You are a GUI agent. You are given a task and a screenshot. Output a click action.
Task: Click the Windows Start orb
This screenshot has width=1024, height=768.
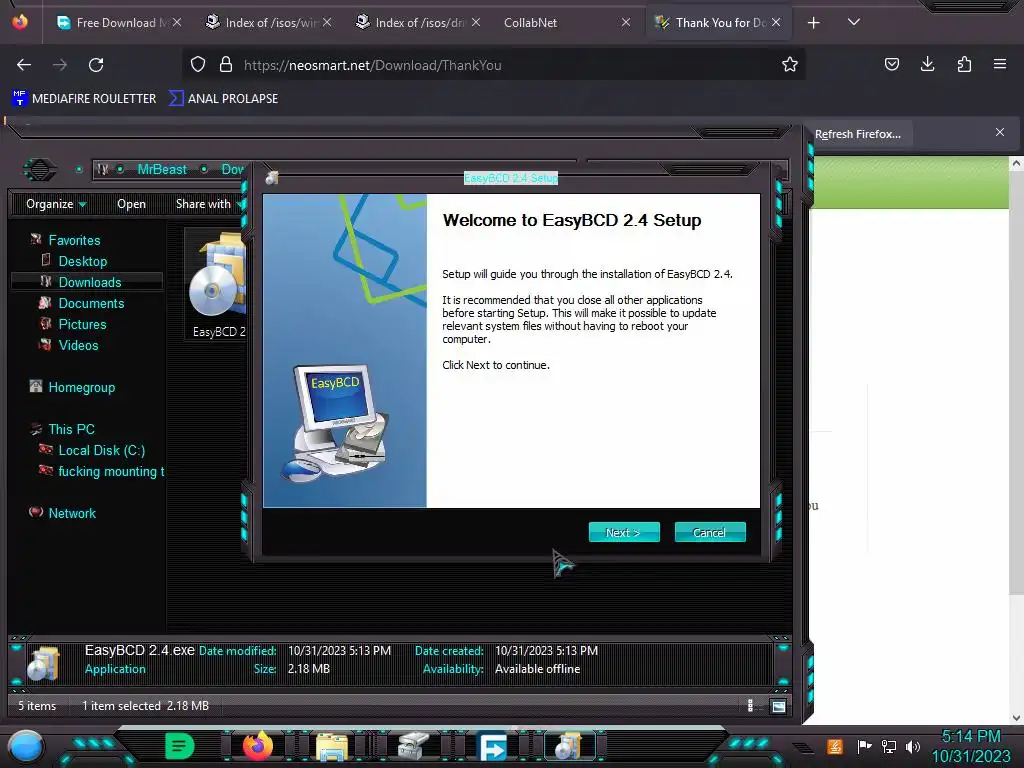pos(25,746)
